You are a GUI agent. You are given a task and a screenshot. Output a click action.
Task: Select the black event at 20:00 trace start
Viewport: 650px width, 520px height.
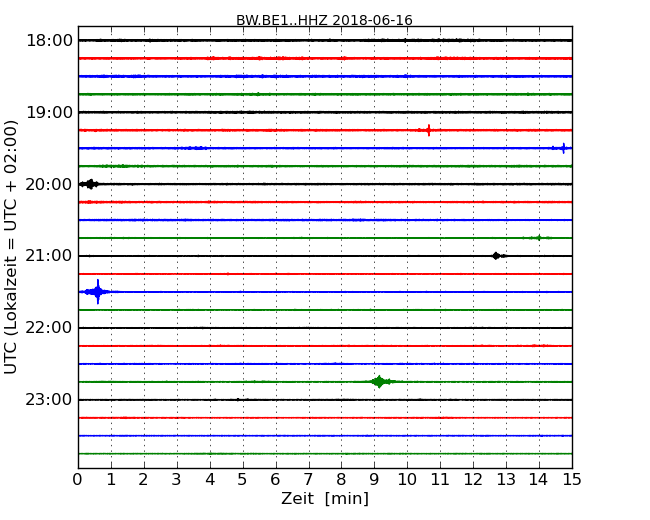tap(90, 184)
